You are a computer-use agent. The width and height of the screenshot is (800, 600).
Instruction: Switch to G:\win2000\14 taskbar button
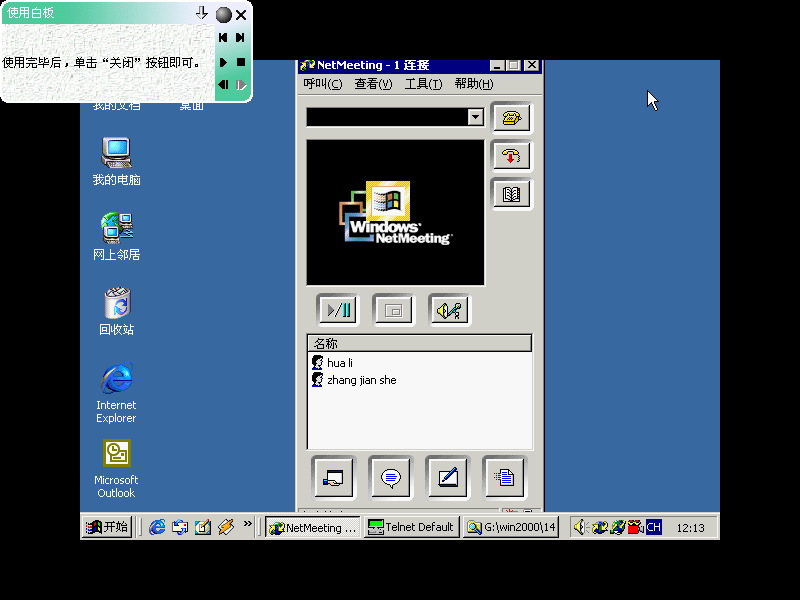point(511,527)
